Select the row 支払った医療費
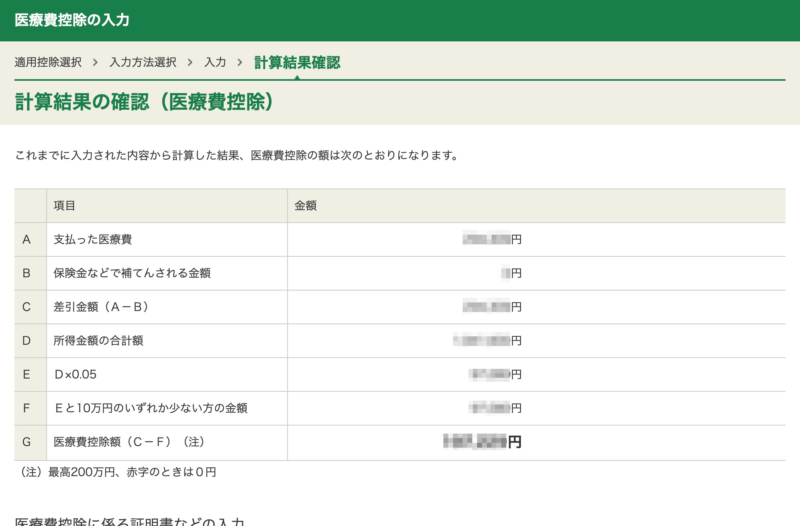This screenshot has width=800, height=526. (x=399, y=239)
